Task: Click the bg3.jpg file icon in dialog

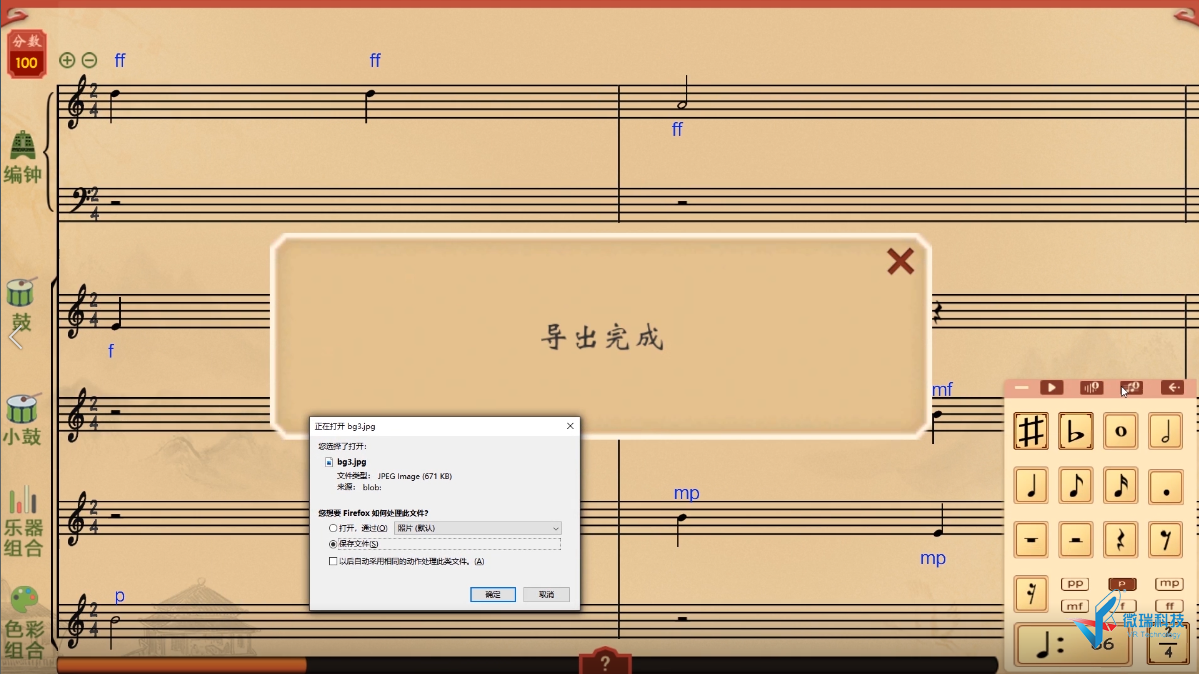Action: (329, 462)
